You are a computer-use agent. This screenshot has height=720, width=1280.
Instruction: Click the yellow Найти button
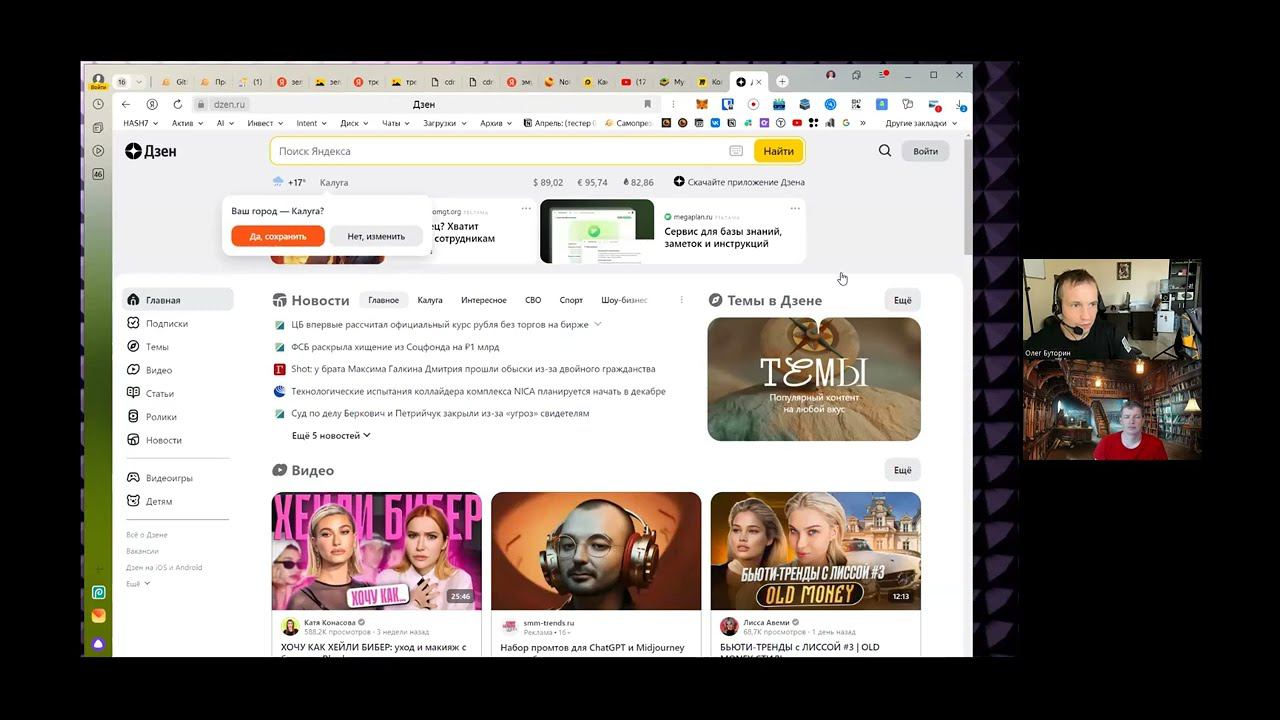tap(779, 151)
